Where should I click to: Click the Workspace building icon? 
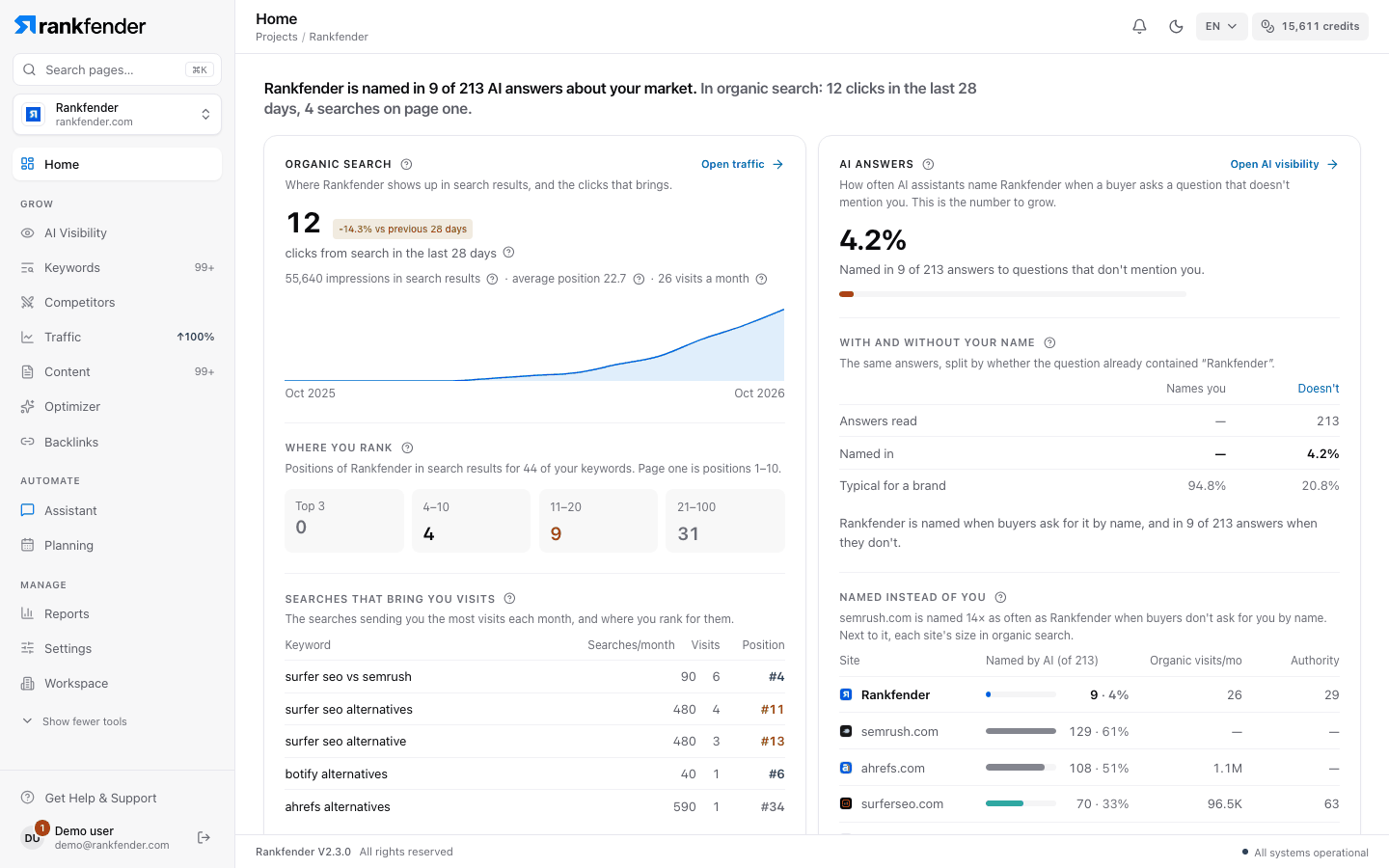point(27,683)
